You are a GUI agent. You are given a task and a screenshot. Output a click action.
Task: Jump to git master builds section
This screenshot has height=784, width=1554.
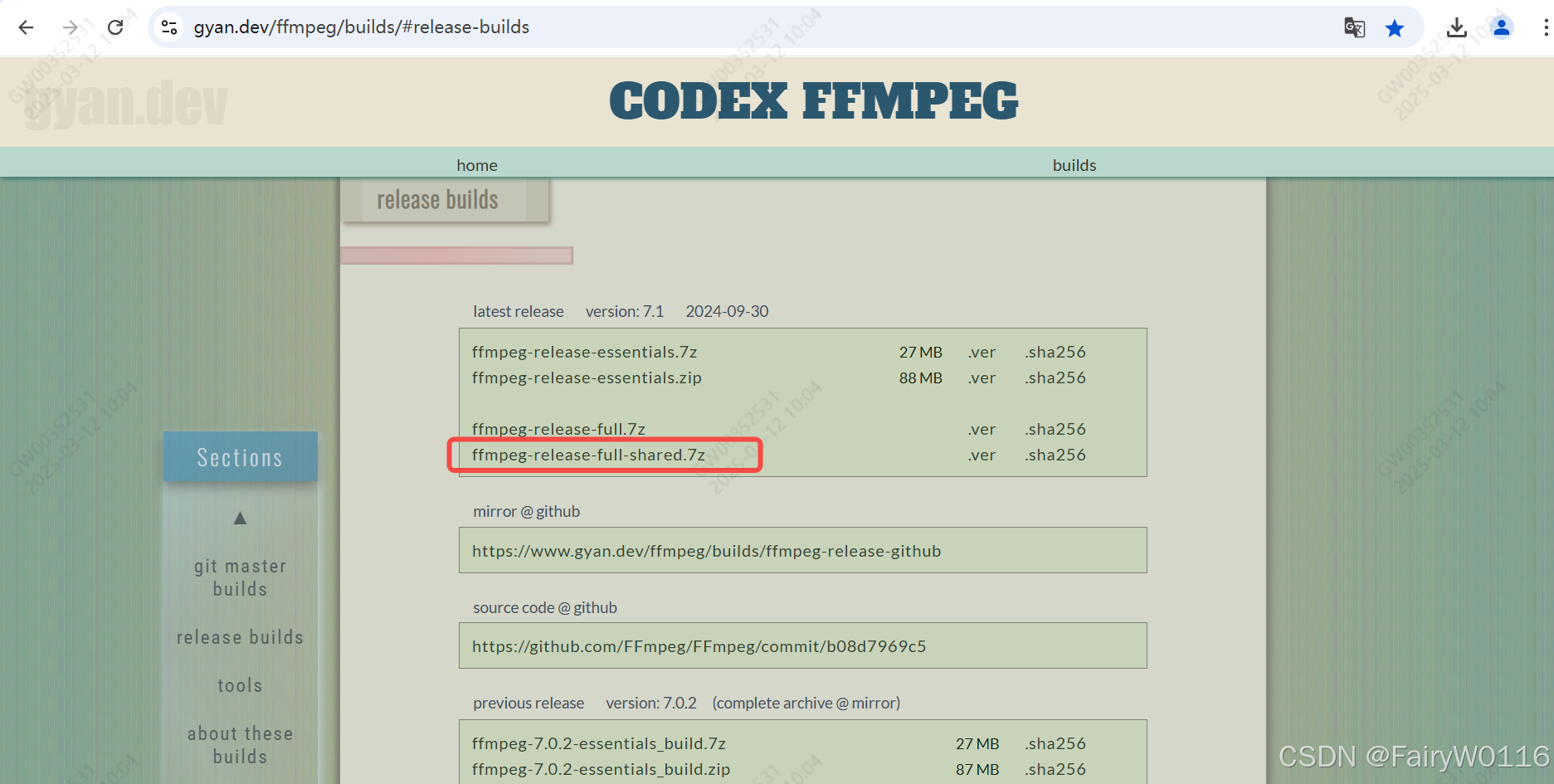click(x=240, y=577)
